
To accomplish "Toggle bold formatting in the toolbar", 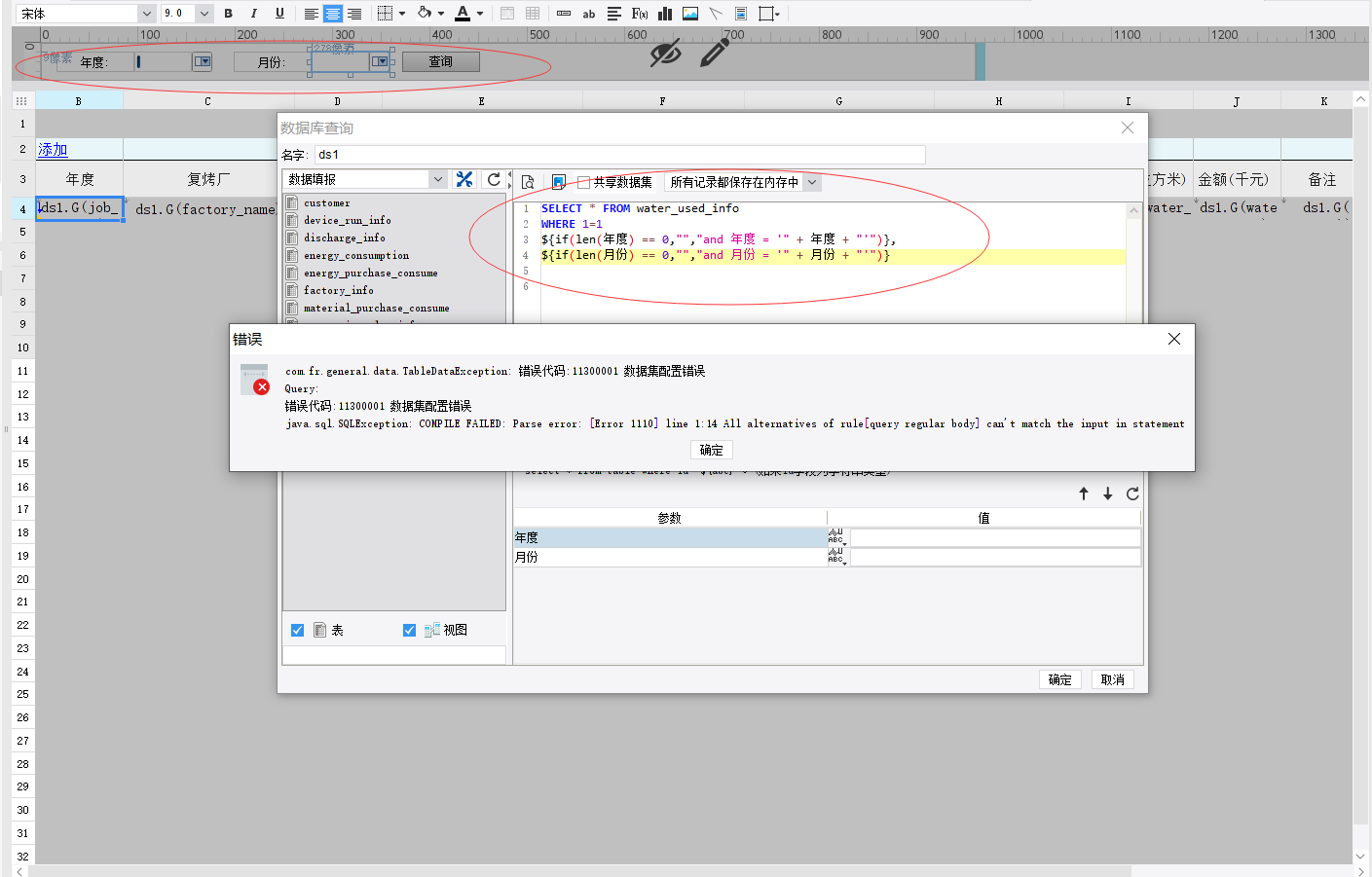I will 228,14.
